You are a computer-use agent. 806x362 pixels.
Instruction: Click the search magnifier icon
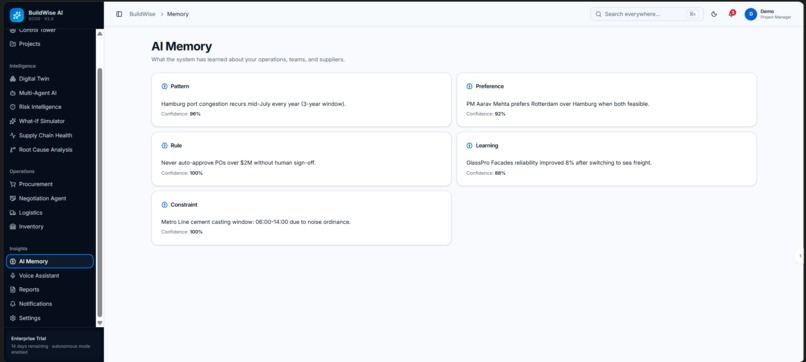(598, 14)
